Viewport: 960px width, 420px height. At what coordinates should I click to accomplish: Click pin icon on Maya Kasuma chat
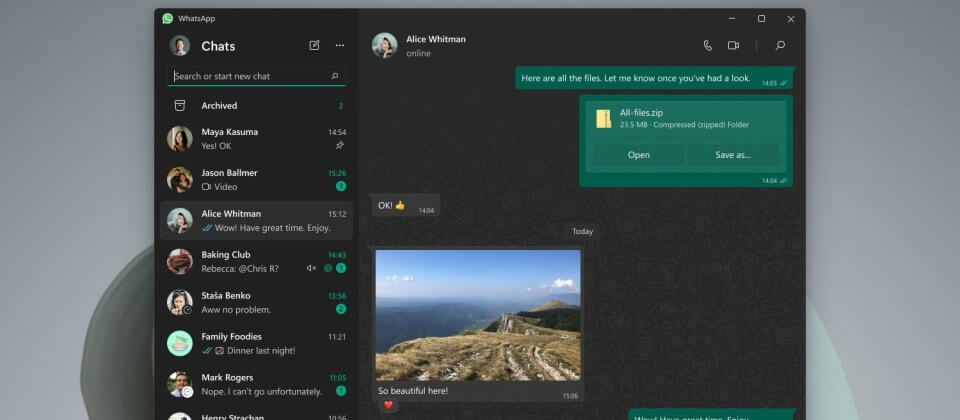(340, 146)
